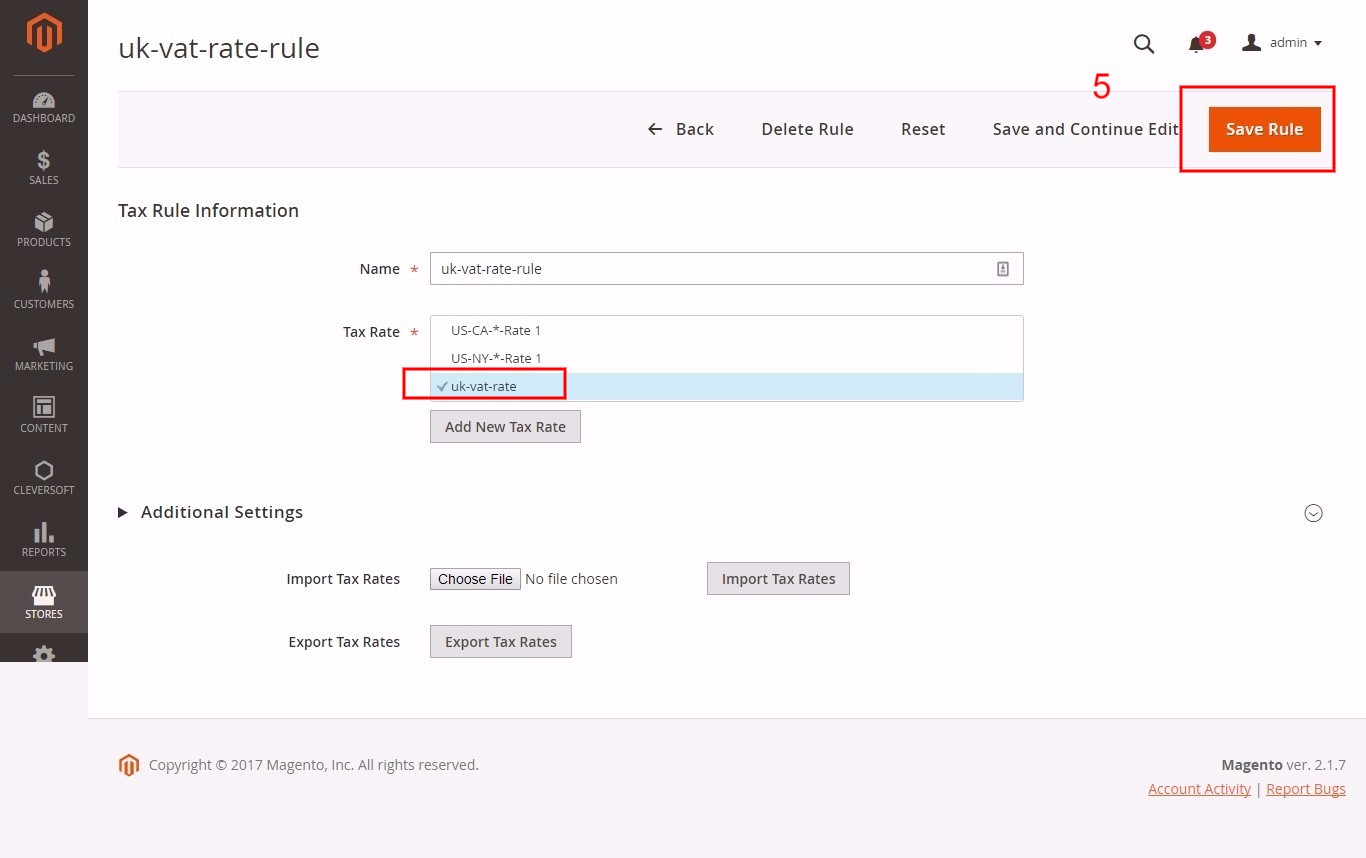The image size is (1366, 858).
Task: Open the Stores section in sidebar
Action: coord(44,601)
